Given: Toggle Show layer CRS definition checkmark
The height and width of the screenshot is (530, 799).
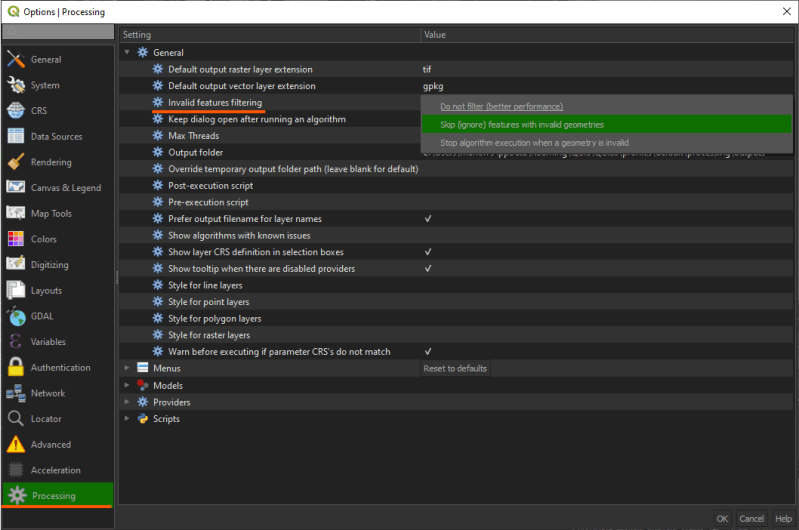Looking at the screenshot, I should (428, 252).
